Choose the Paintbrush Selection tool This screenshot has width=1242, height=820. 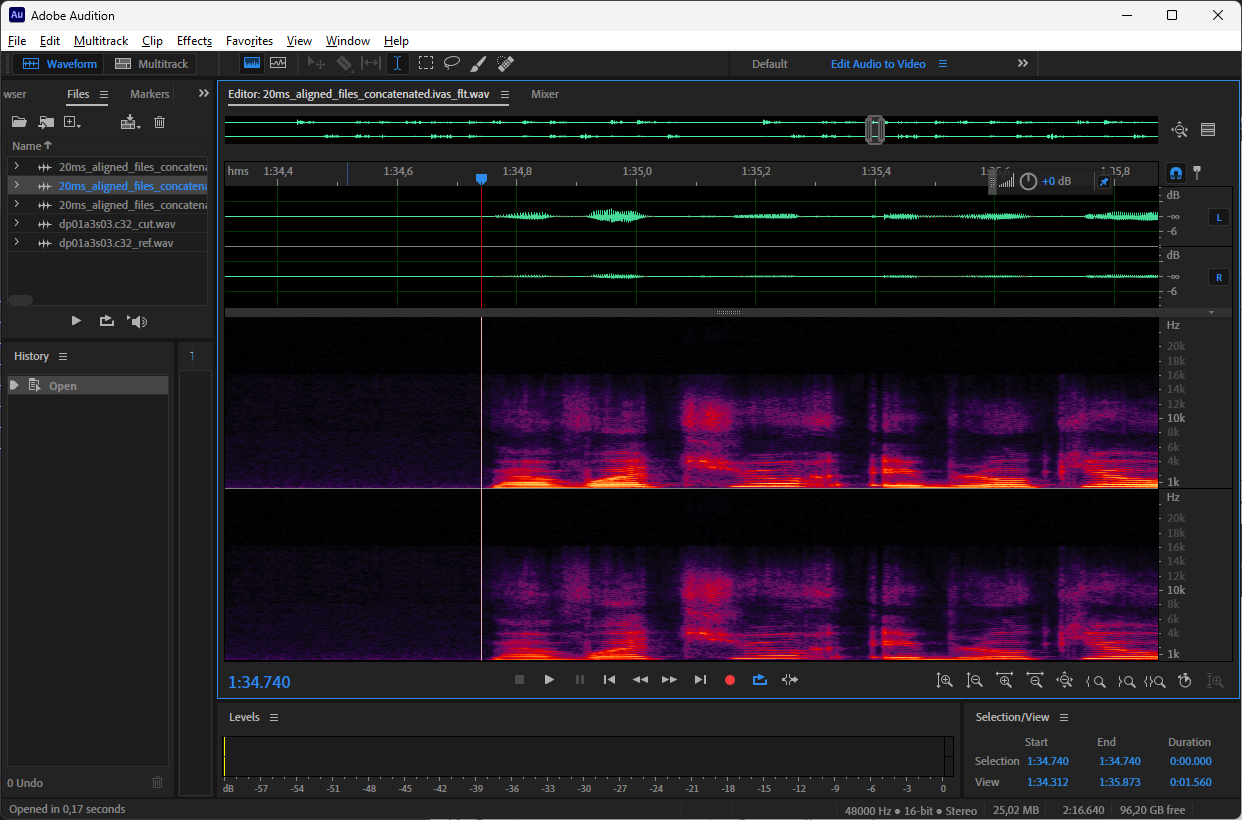478,63
